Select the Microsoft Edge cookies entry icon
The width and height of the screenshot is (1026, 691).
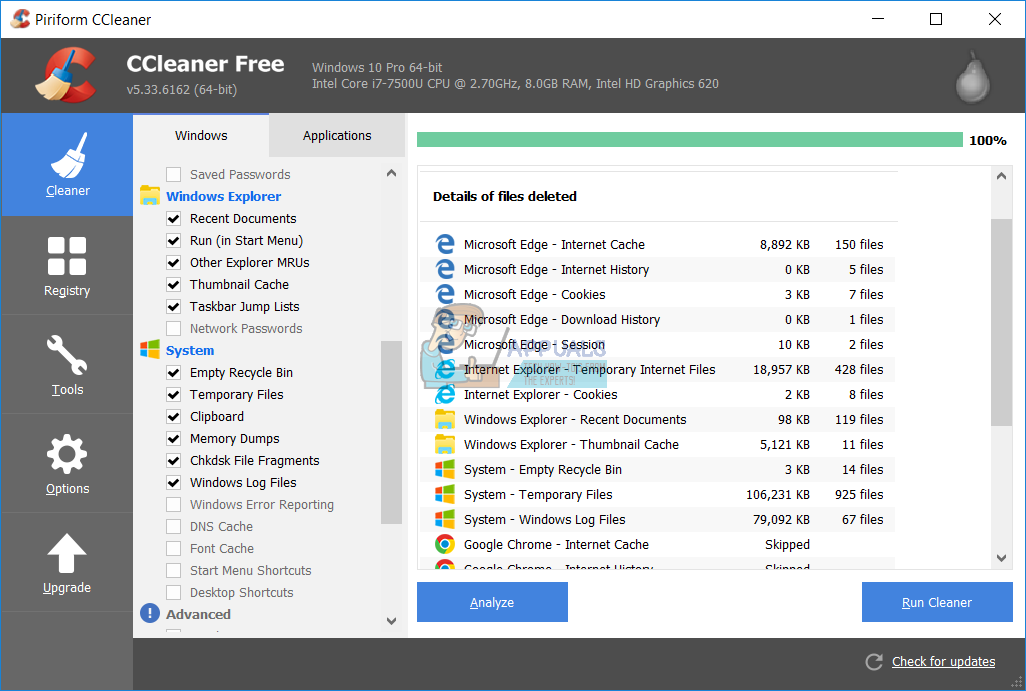pos(445,294)
